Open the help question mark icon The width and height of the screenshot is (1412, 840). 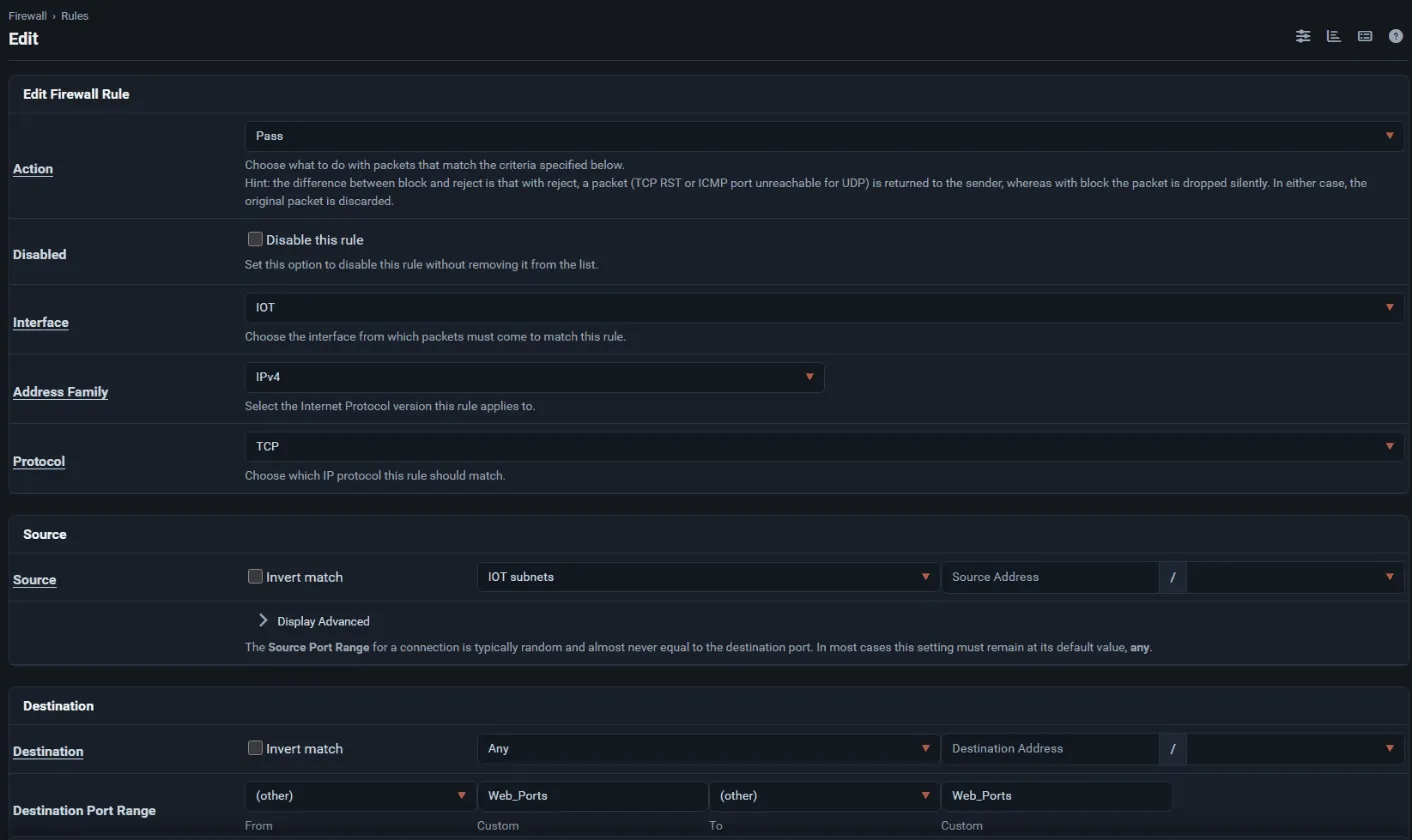[x=1396, y=36]
